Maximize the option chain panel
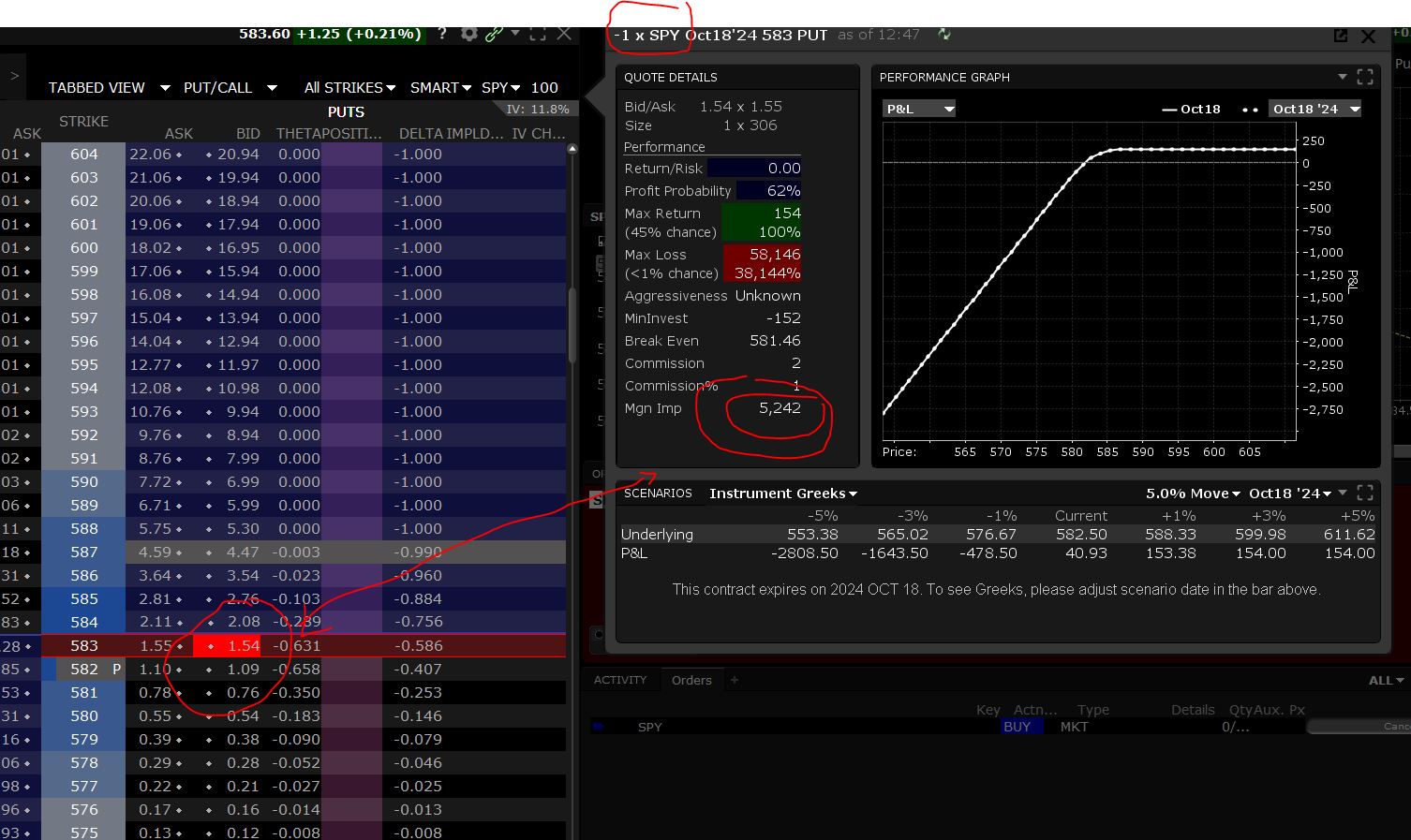This screenshot has height=840, width=1411. tap(538, 34)
